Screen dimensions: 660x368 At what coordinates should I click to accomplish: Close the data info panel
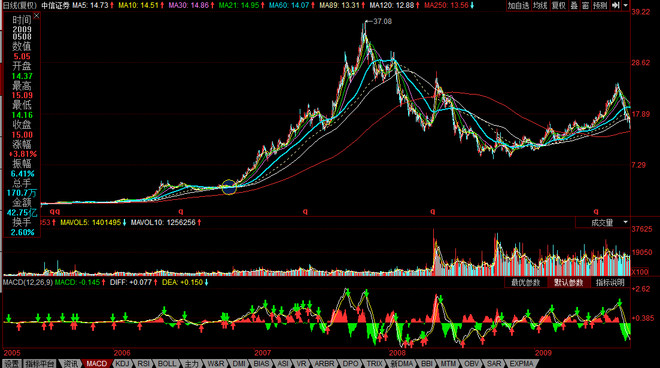click(36, 16)
